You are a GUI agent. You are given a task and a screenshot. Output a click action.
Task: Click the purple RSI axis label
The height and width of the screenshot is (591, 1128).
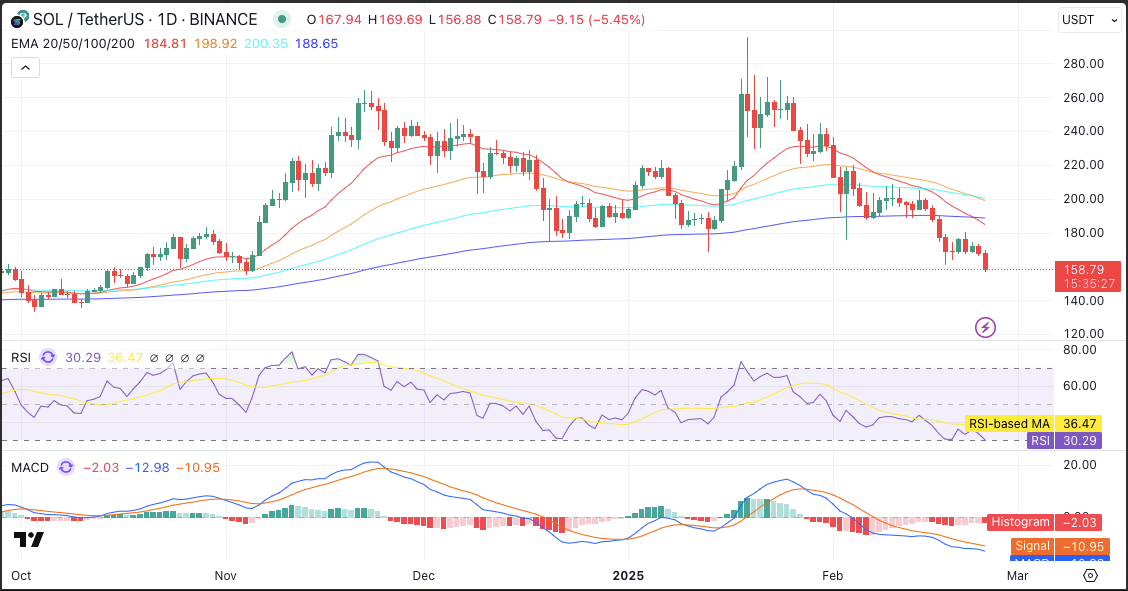click(1040, 441)
